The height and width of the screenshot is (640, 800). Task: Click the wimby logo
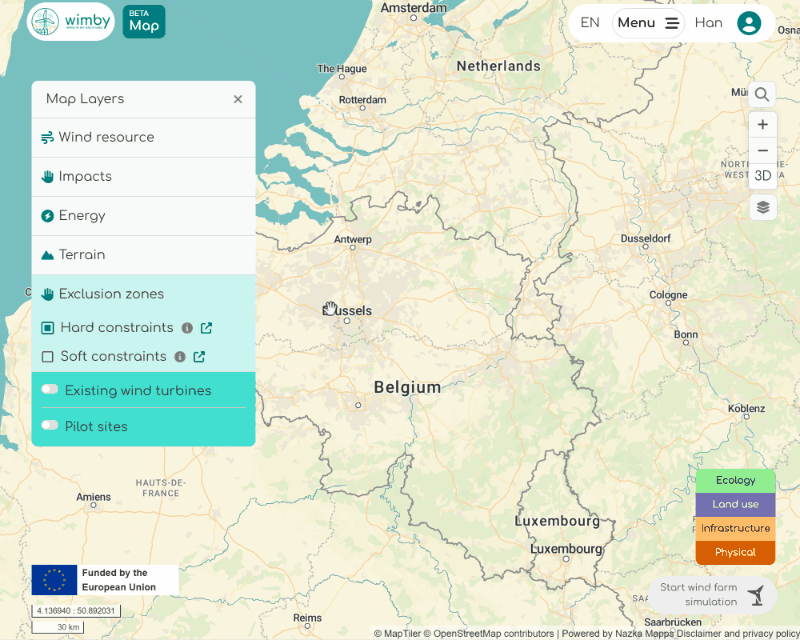(70, 22)
